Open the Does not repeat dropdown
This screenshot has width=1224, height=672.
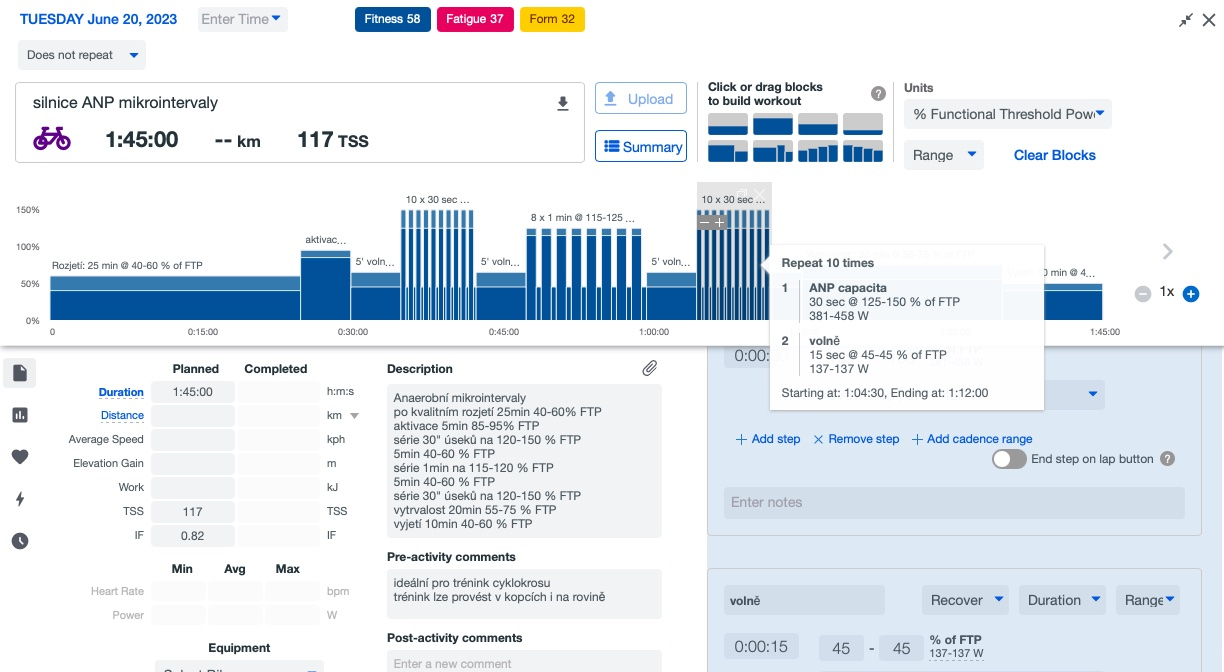click(x=82, y=55)
